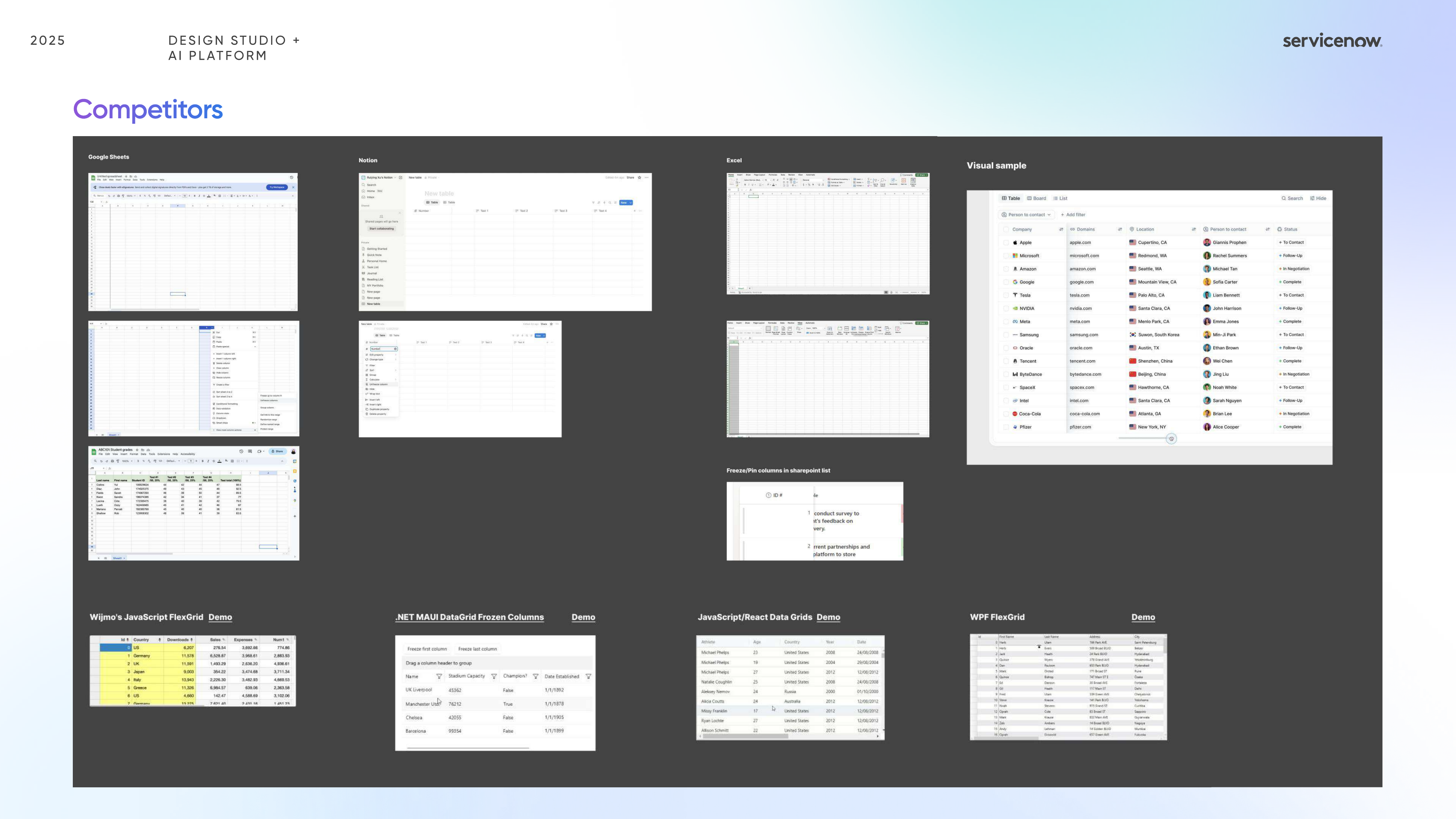1456x819 pixels.
Task: Check the Microsoft row checkbox
Action: (1005, 256)
